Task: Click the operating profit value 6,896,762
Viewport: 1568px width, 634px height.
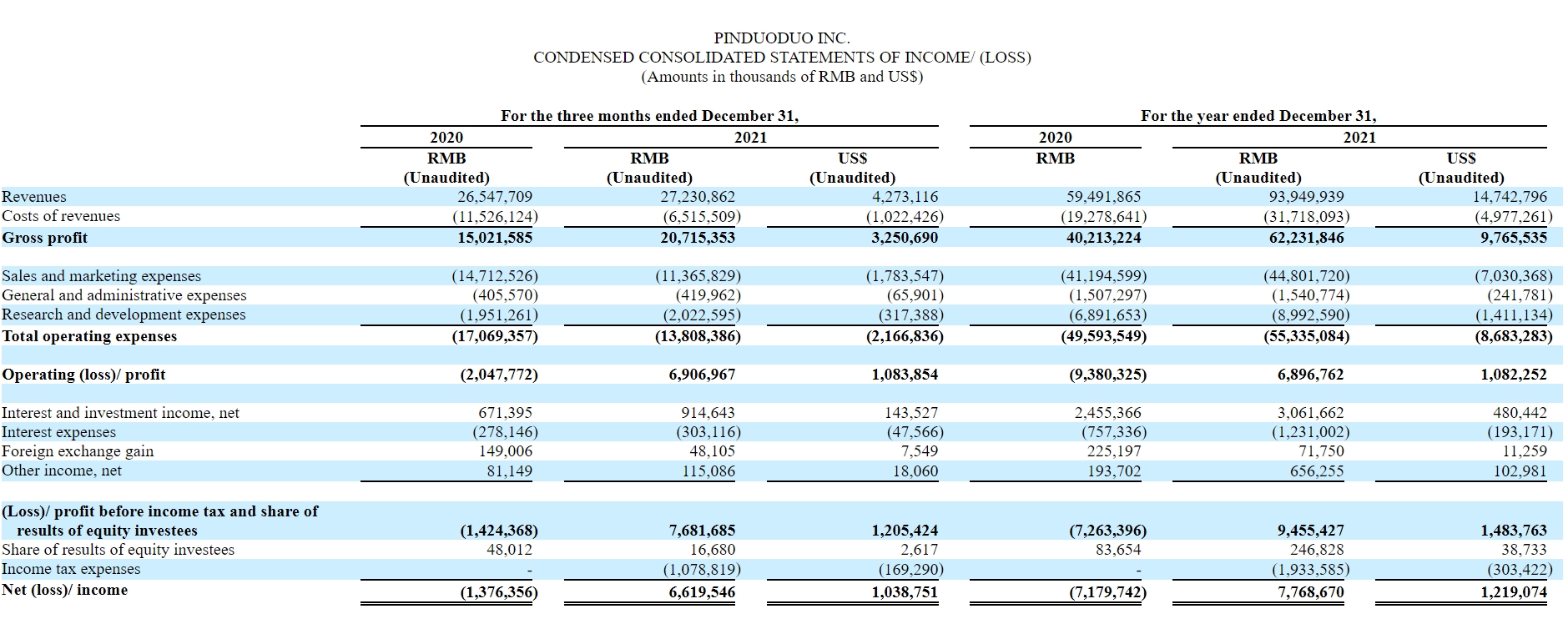Action: click(1311, 375)
